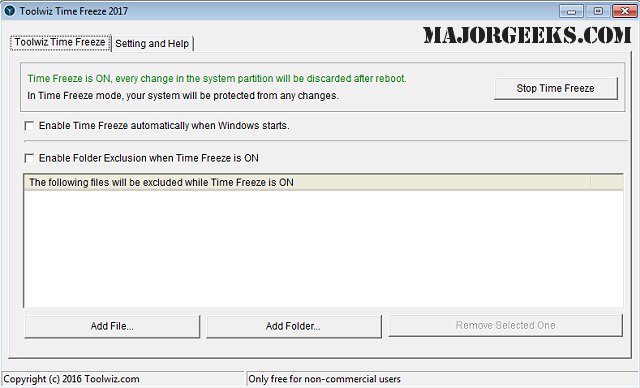Open the Add Folder... dialog
640x388 pixels.
pos(293,326)
